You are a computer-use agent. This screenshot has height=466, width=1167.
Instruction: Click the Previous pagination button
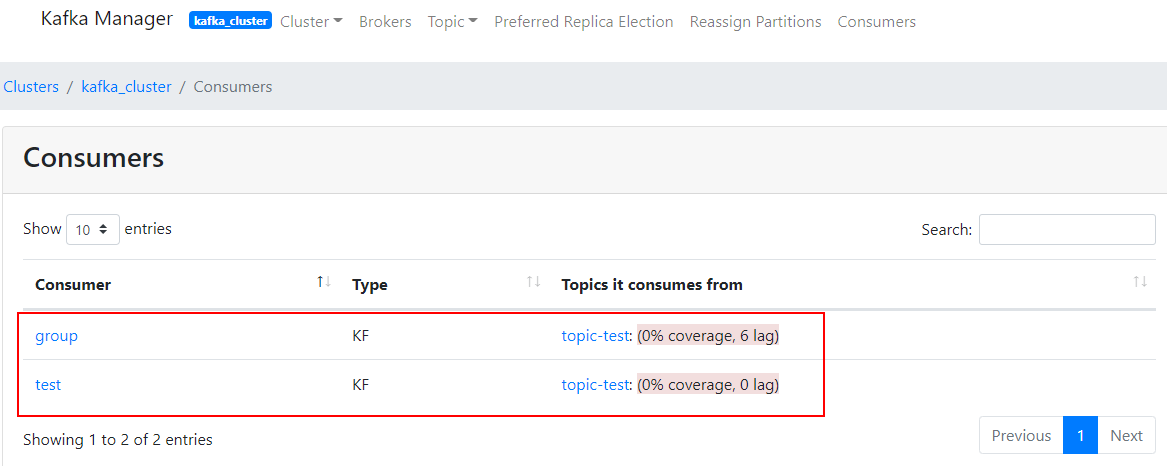1021,435
